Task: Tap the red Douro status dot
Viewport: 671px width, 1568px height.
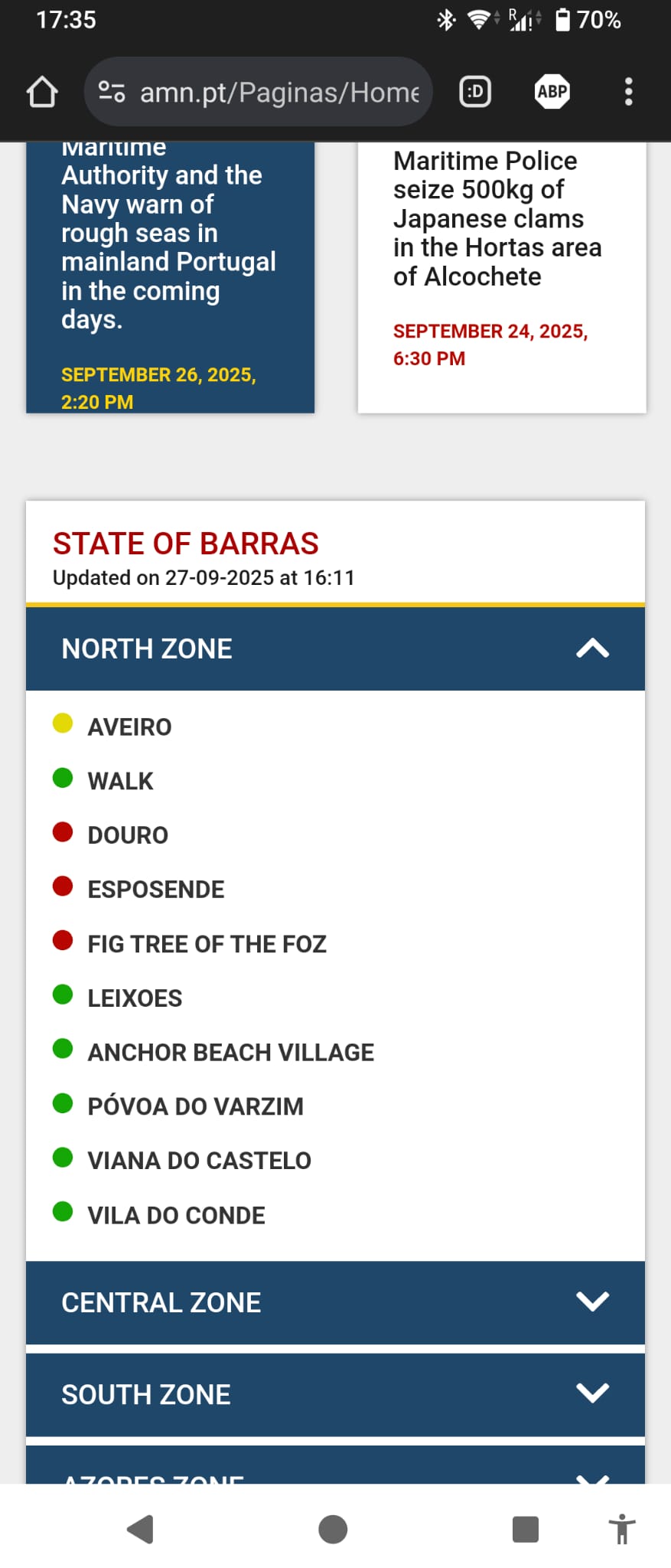Action: point(63,832)
